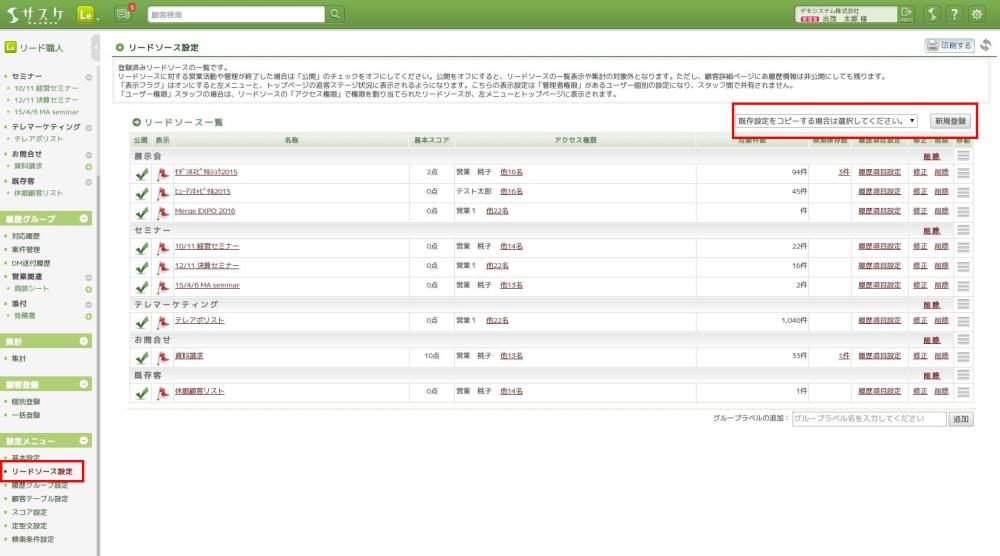Toggle public checkmark for 休眠顧客リスト
The height and width of the screenshot is (556, 1000).
[141, 391]
